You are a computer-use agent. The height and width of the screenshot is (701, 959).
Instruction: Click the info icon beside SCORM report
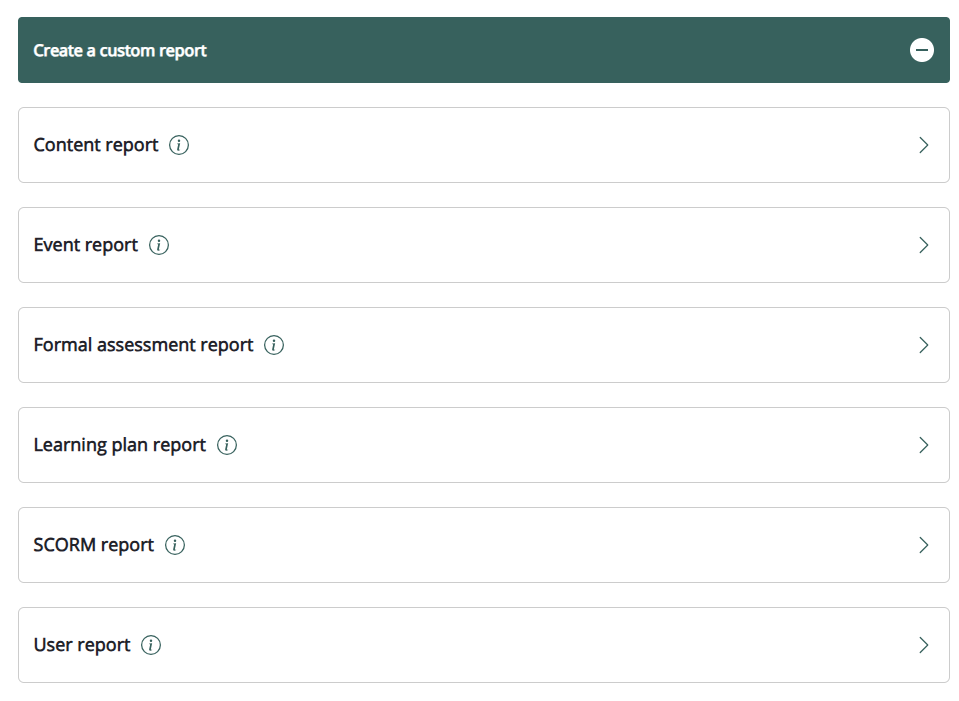pyautogui.click(x=175, y=545)
